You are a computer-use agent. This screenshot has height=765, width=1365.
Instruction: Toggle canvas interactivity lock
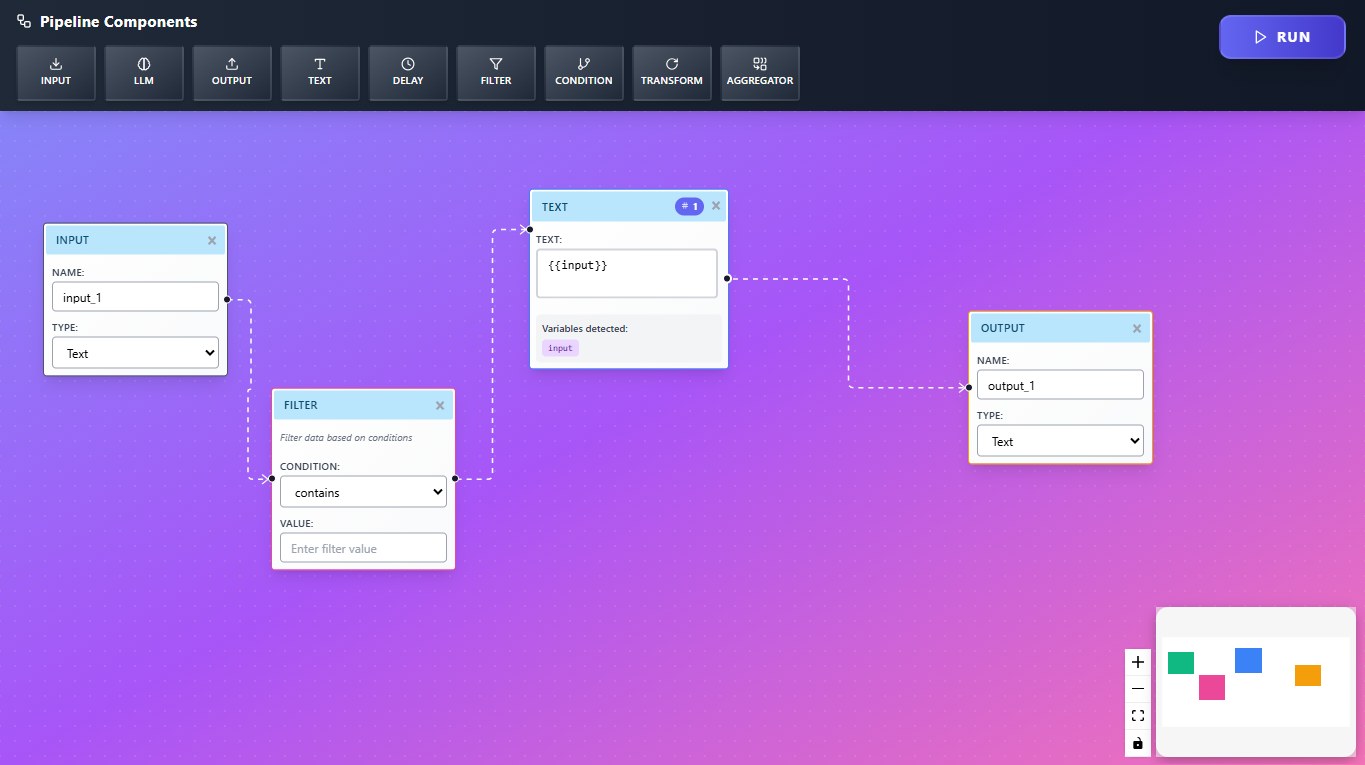(x=1138, y=743)
